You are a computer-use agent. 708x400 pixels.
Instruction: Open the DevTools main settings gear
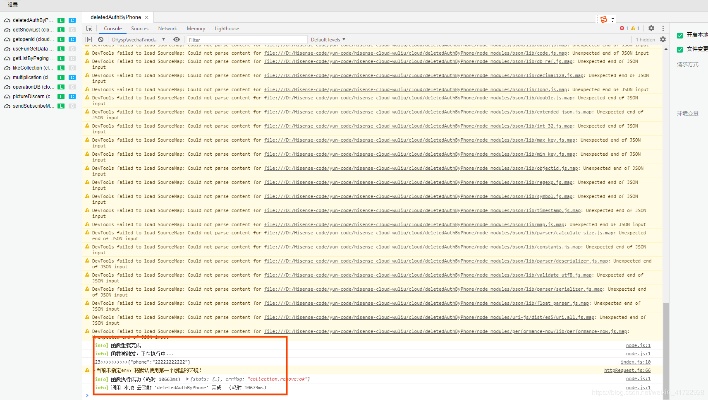(651, 28)
